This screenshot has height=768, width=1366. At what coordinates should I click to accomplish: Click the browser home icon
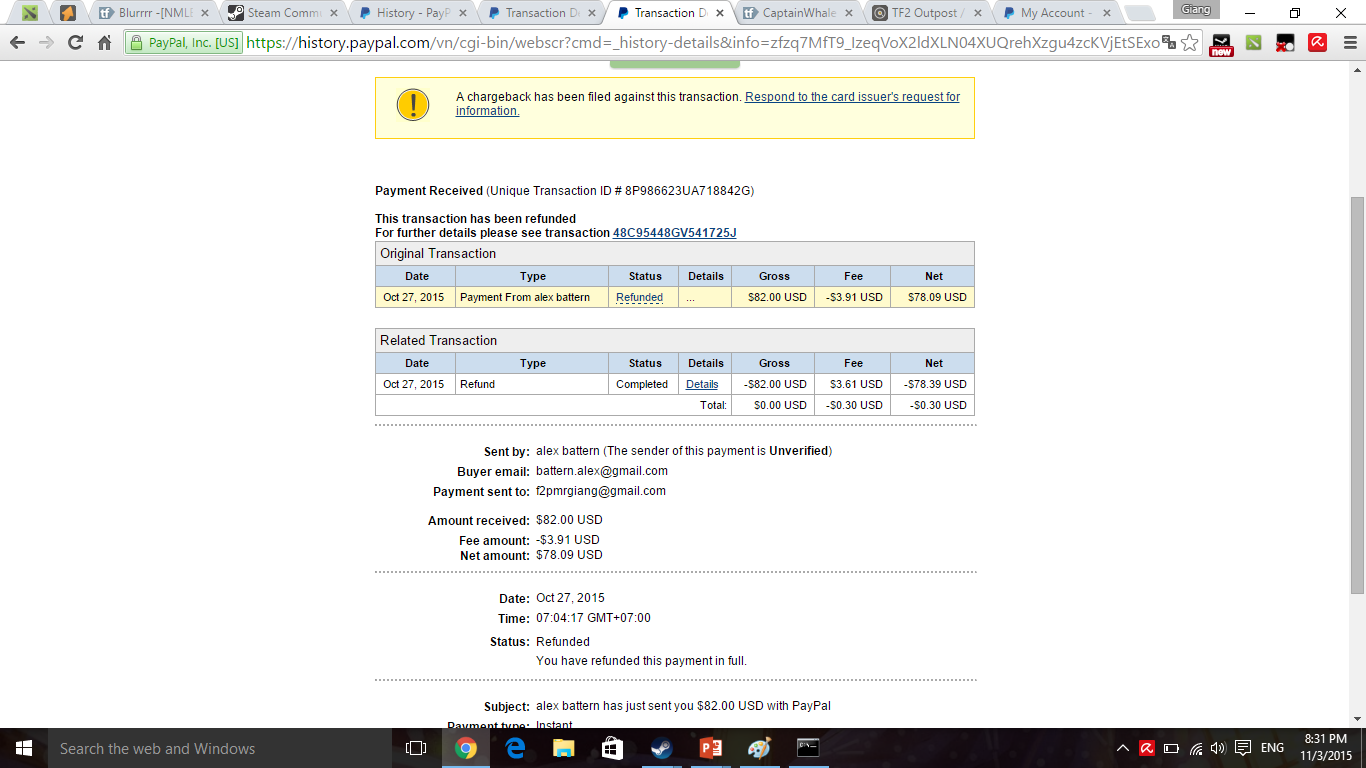point(104,43)
